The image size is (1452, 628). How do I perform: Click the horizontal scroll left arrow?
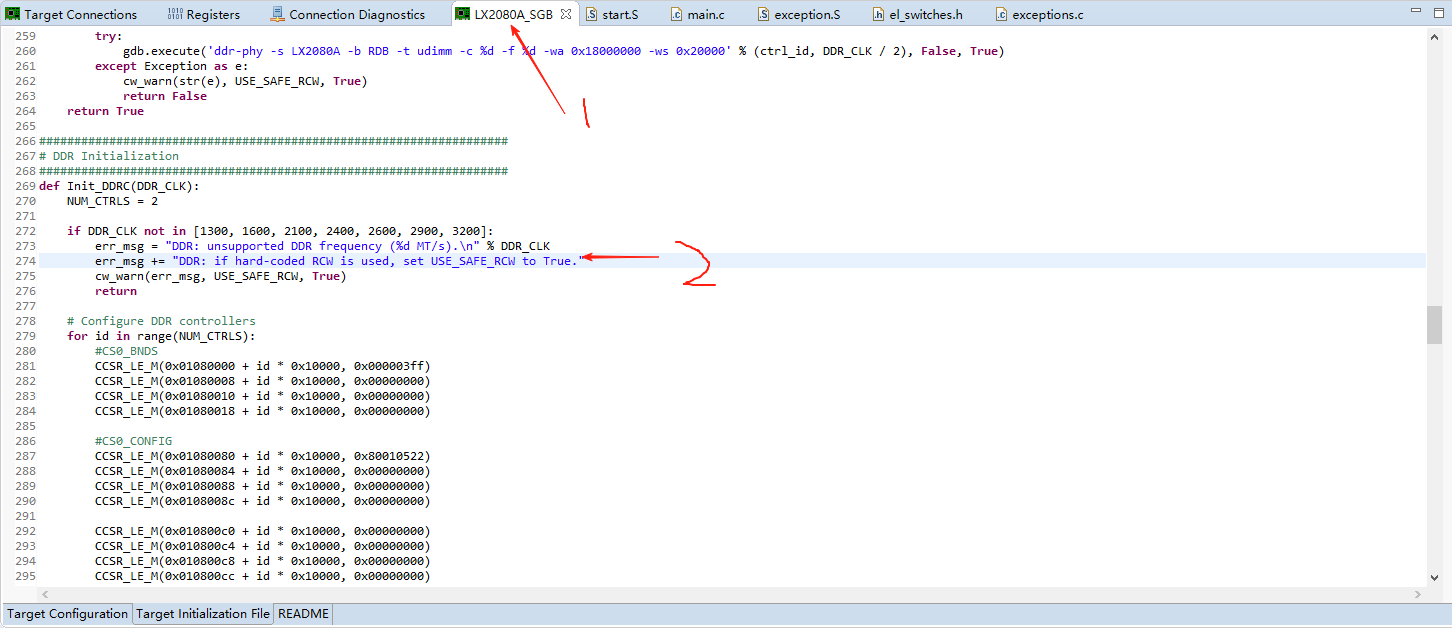45,595
